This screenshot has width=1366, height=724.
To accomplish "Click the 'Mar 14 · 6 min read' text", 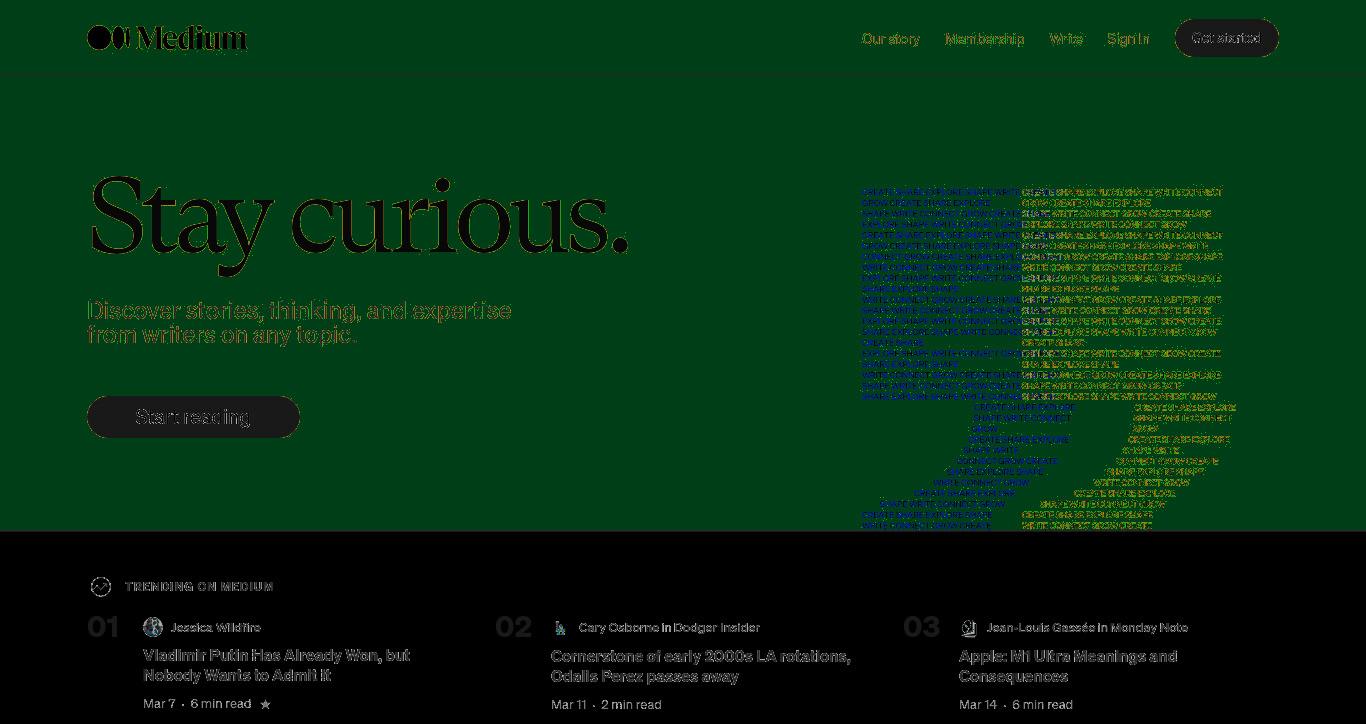I will 1016,705.
